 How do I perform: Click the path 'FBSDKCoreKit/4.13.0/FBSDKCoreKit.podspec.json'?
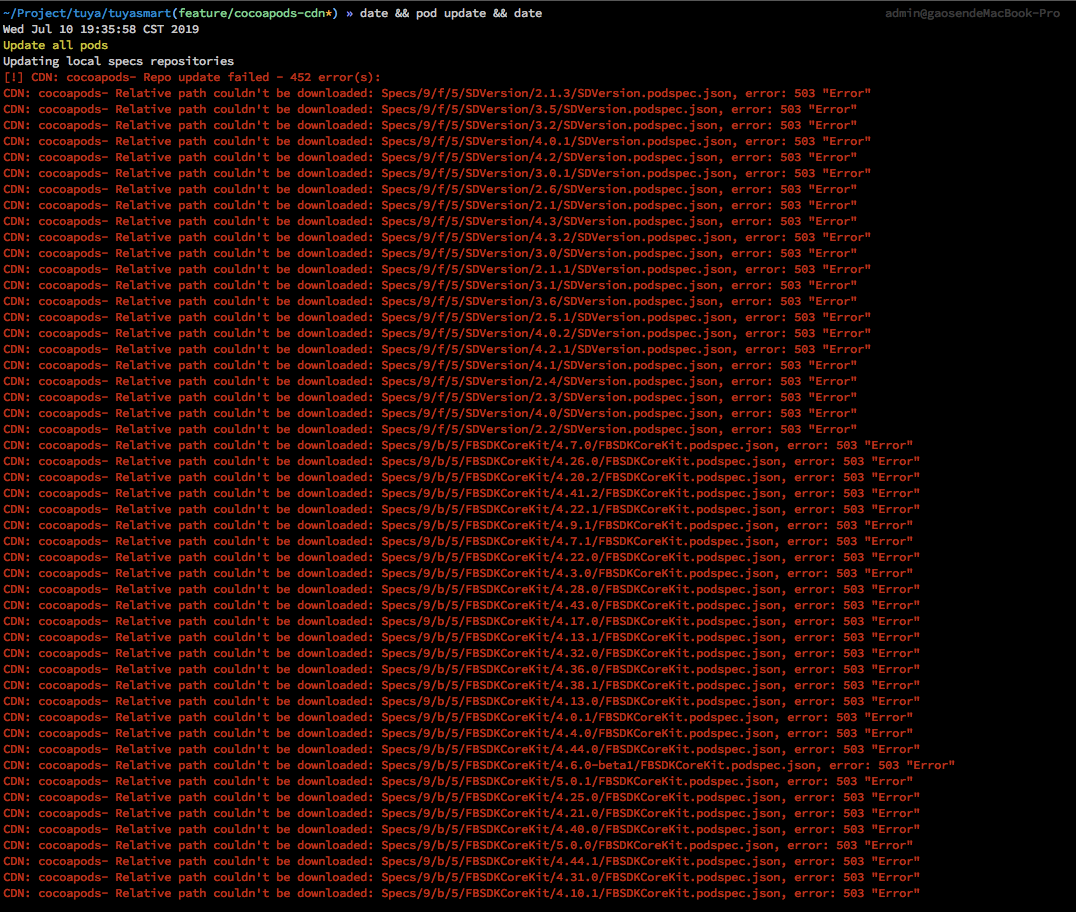[x=623, y=701]
